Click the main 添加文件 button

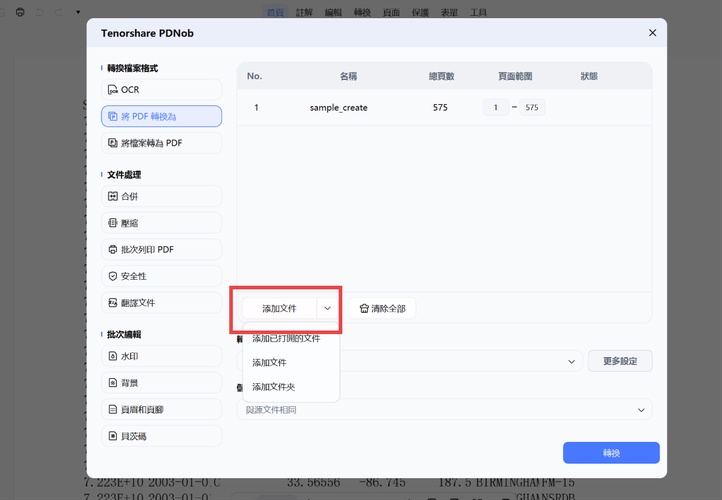tap(279, 308)
